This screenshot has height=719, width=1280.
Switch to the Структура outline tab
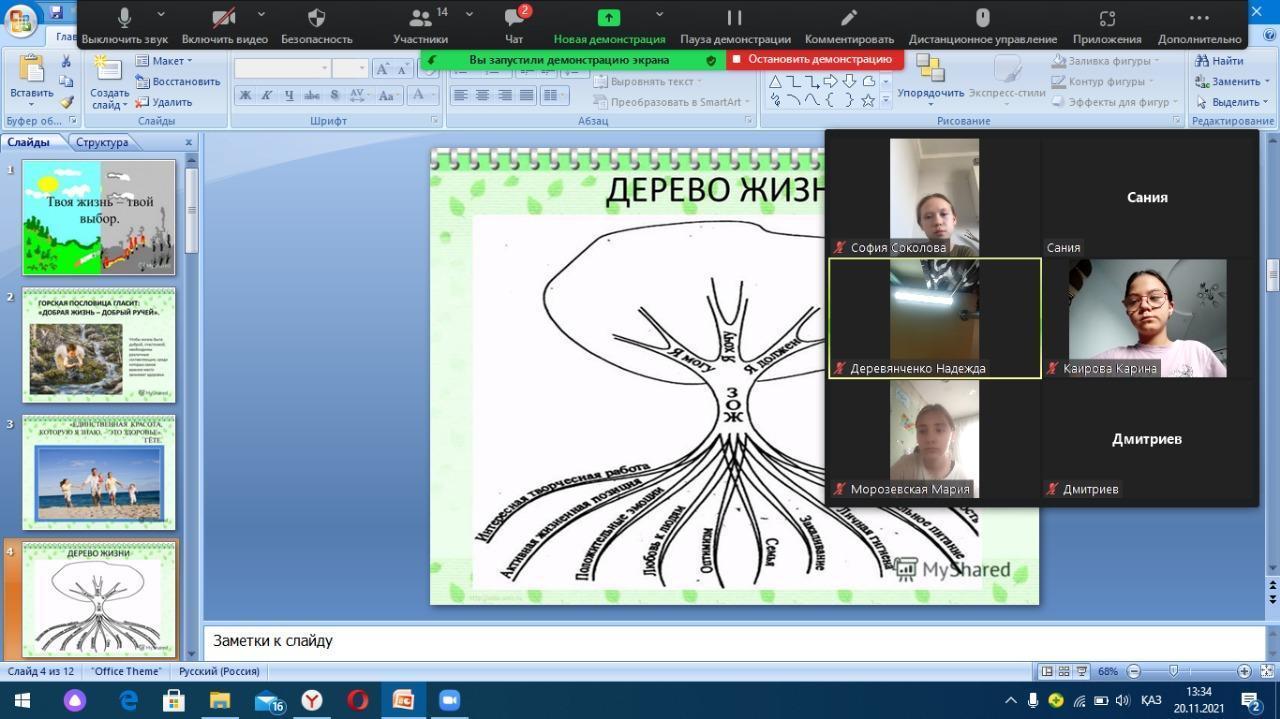tap(102, 142)
